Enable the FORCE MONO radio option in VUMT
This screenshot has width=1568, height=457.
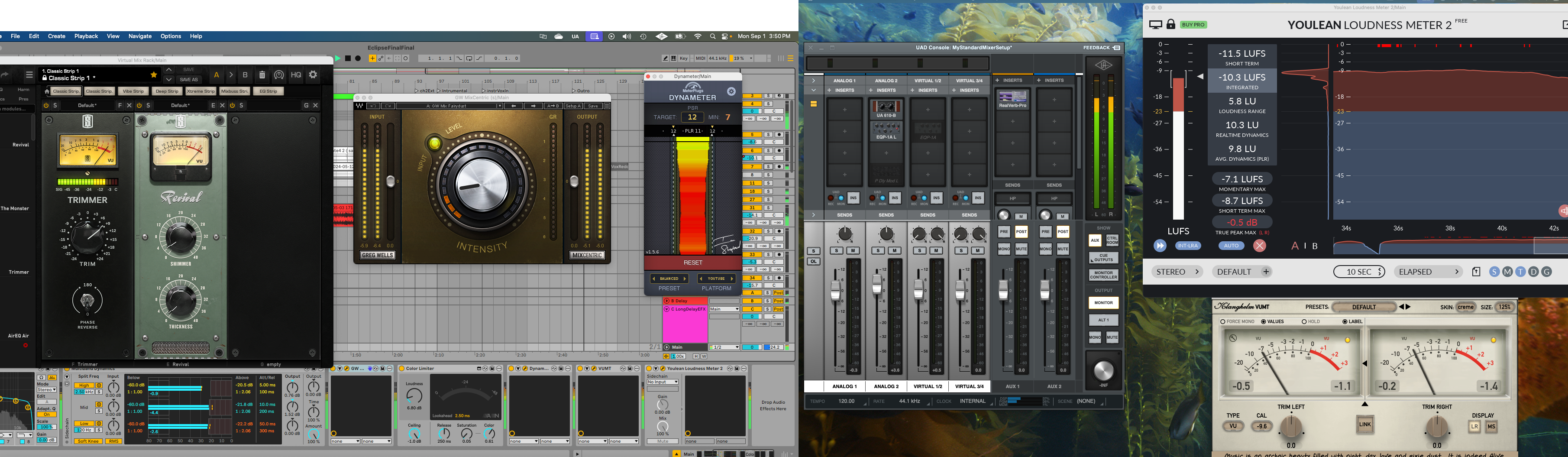[1222, 322]
